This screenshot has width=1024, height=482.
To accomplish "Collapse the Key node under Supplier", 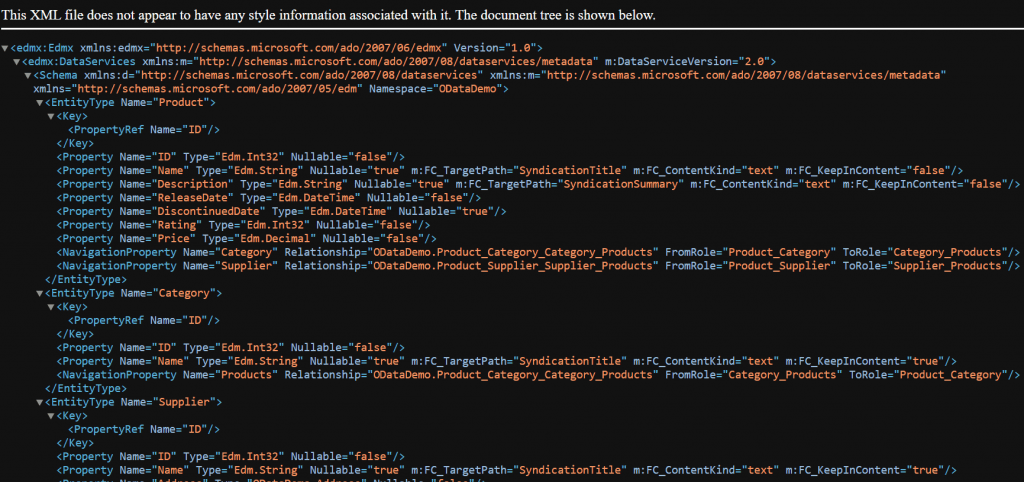I will click(x=51, y=416).
